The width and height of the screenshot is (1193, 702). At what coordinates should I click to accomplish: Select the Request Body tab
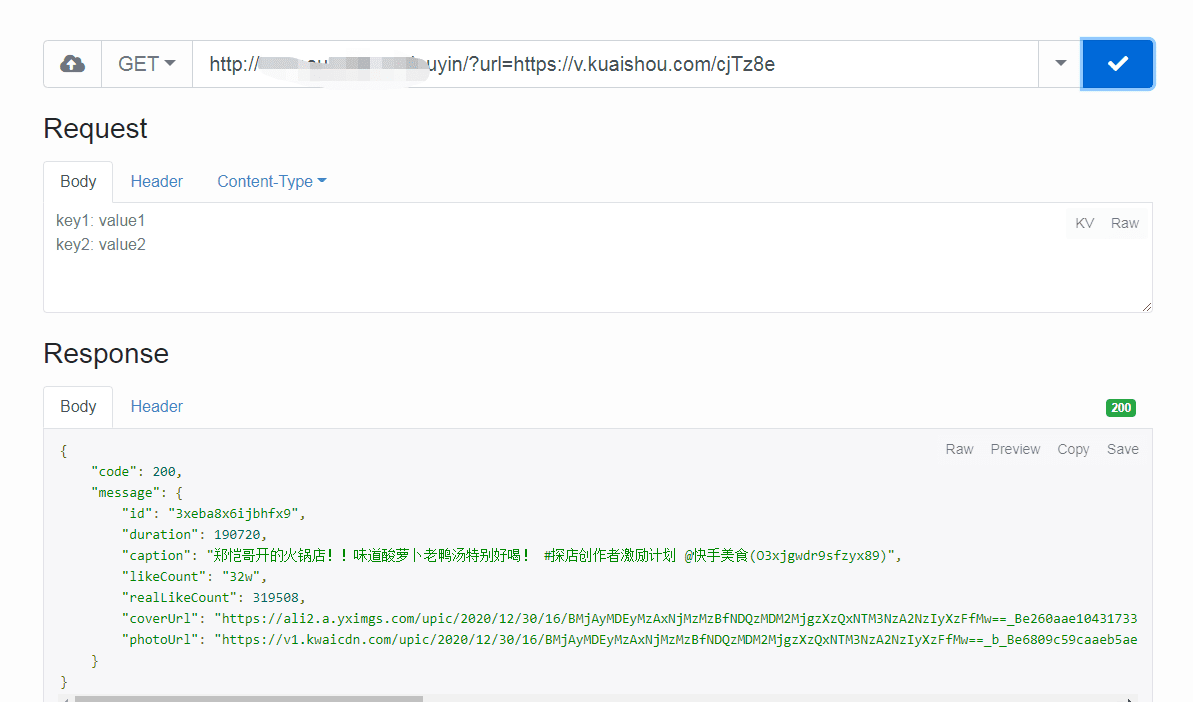pos(78,182)
